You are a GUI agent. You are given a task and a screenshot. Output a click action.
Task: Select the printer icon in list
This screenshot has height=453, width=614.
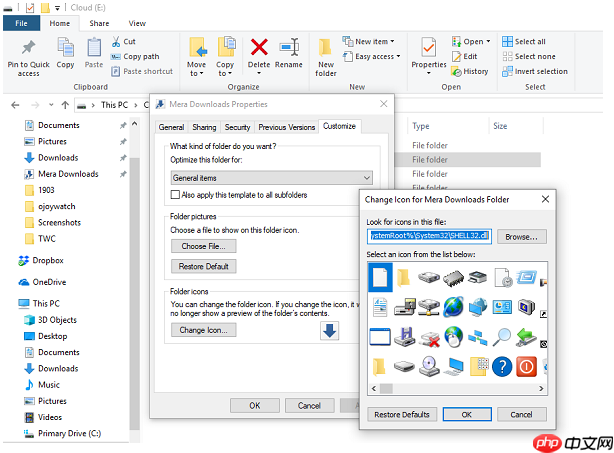pyautogui.click(x=478, y=277)
